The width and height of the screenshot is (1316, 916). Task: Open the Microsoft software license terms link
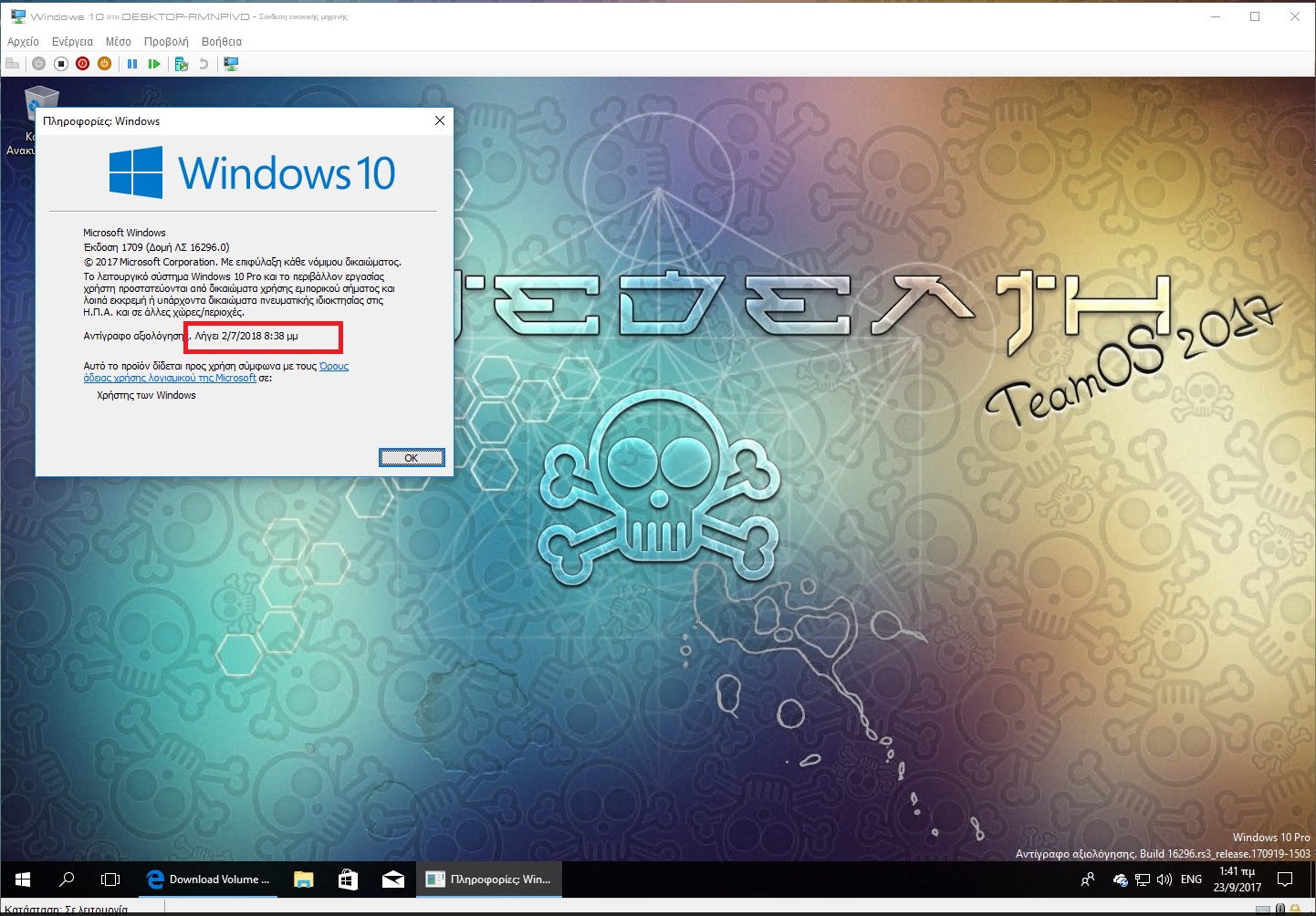point(216,372)
